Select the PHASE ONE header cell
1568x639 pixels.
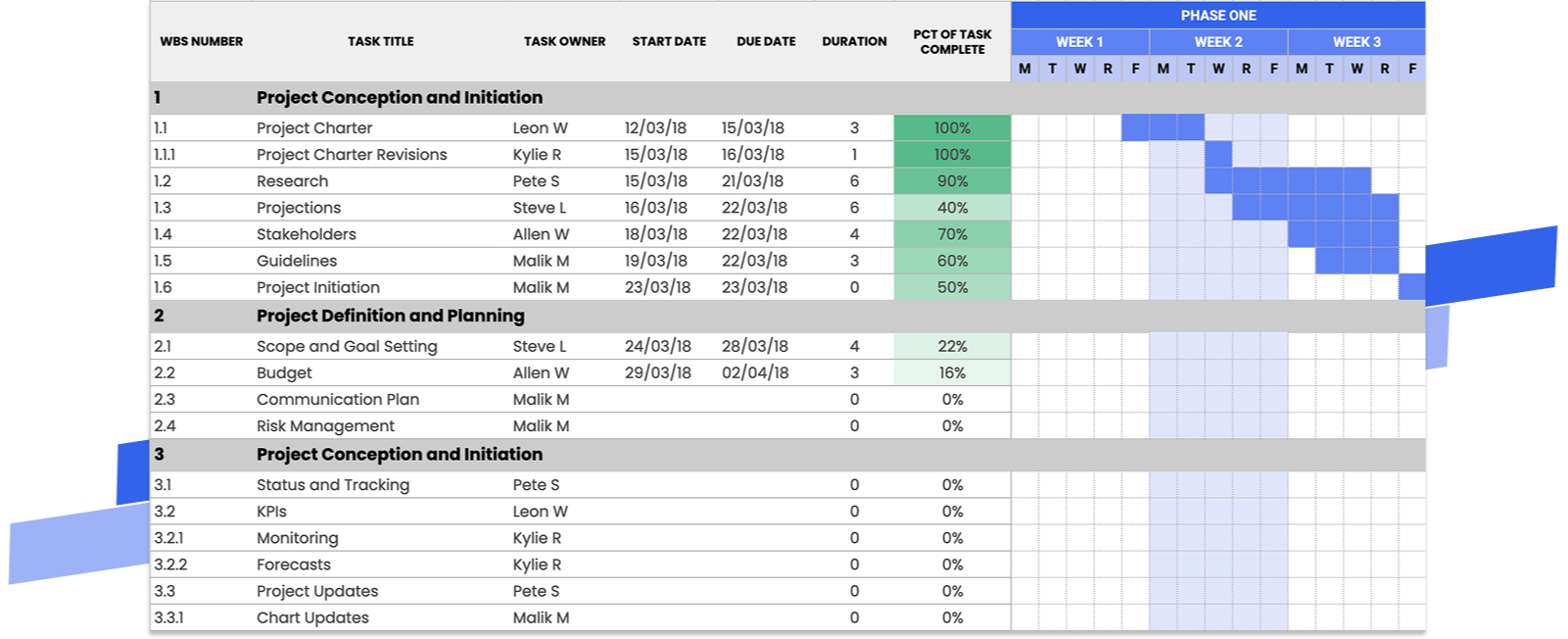pyautogui.click(x=1217, y=15)
